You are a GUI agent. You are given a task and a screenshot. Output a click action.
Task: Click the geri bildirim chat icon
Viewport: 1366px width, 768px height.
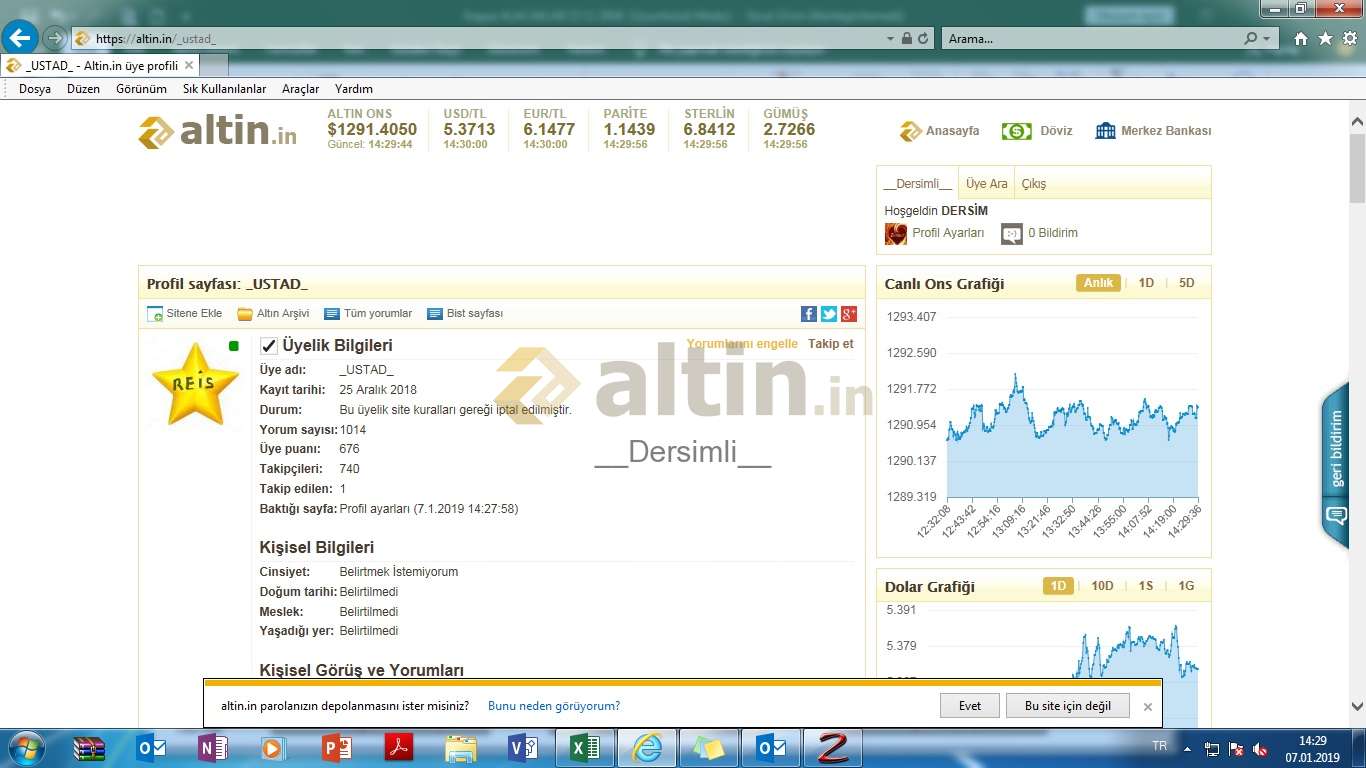click(x=1336, y=516)
